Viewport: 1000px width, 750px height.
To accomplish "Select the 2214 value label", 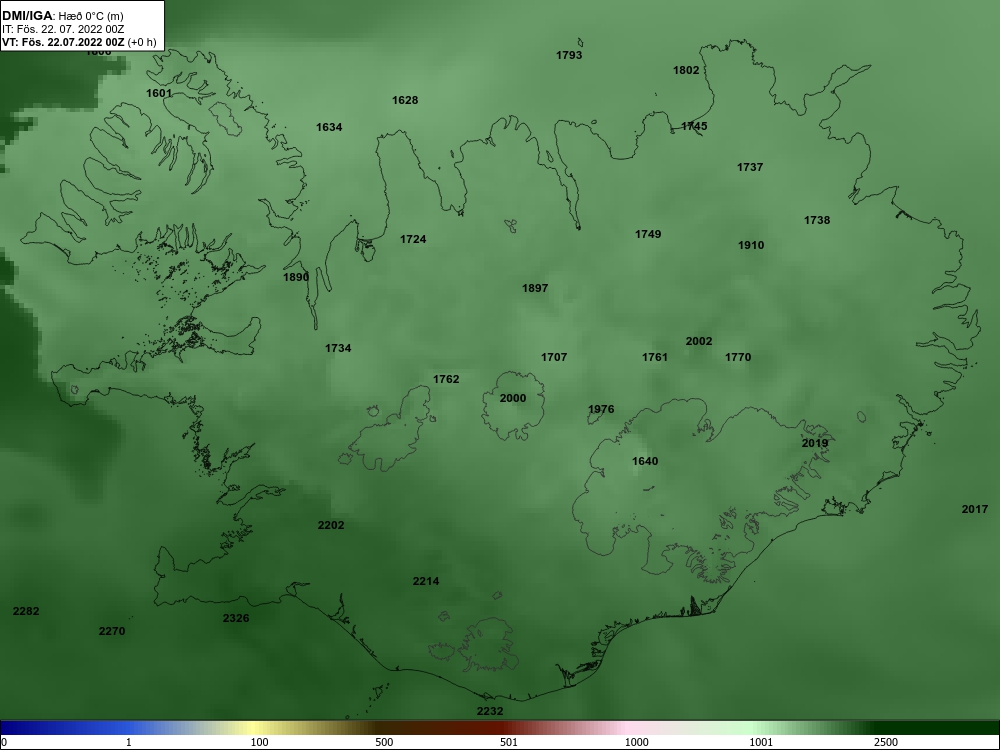I will point(426,581).
